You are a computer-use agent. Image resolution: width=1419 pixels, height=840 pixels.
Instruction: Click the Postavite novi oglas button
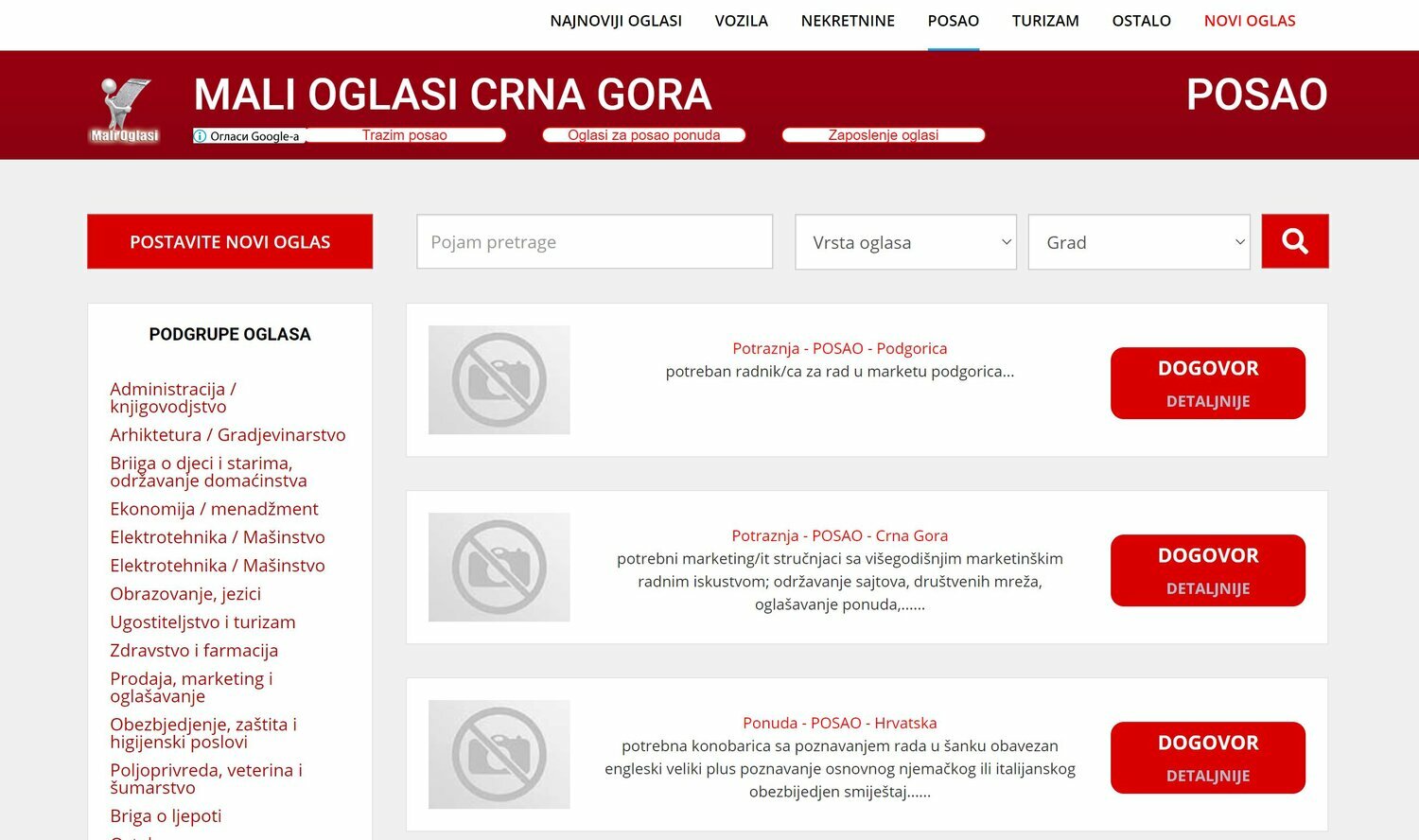[230, 242]
